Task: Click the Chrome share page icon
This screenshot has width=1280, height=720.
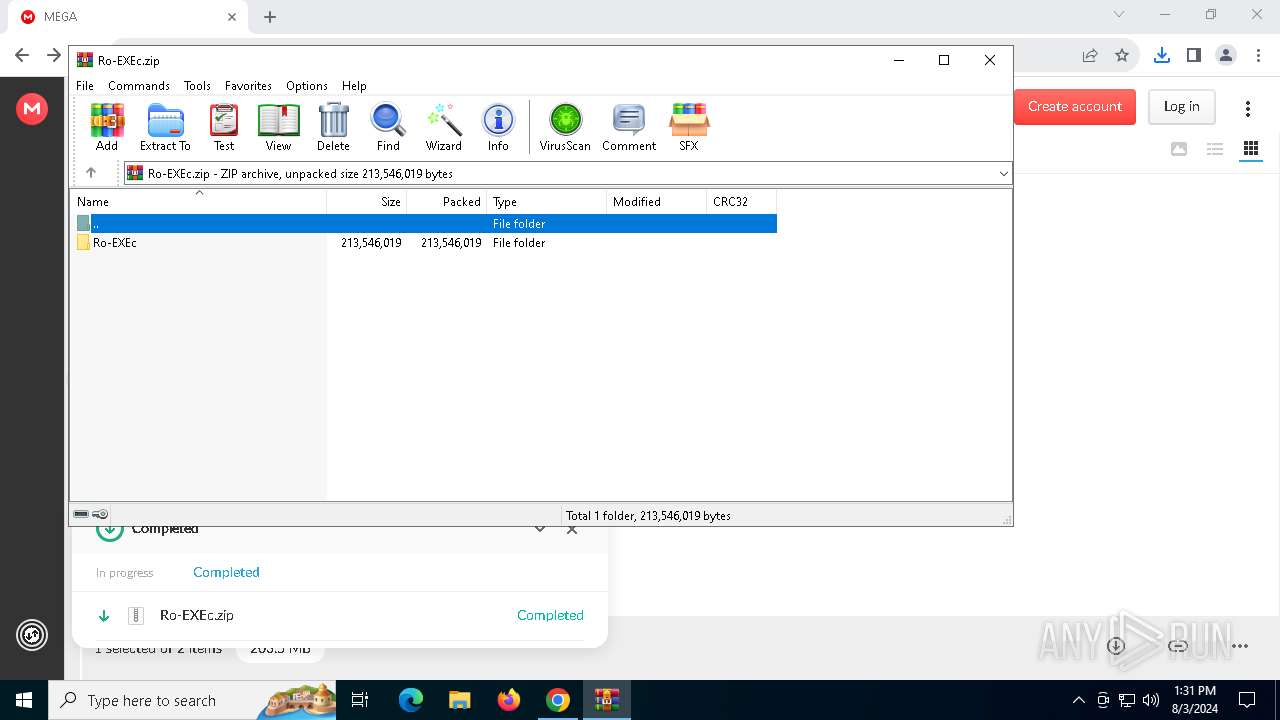Action: [x=1090, y=55]
